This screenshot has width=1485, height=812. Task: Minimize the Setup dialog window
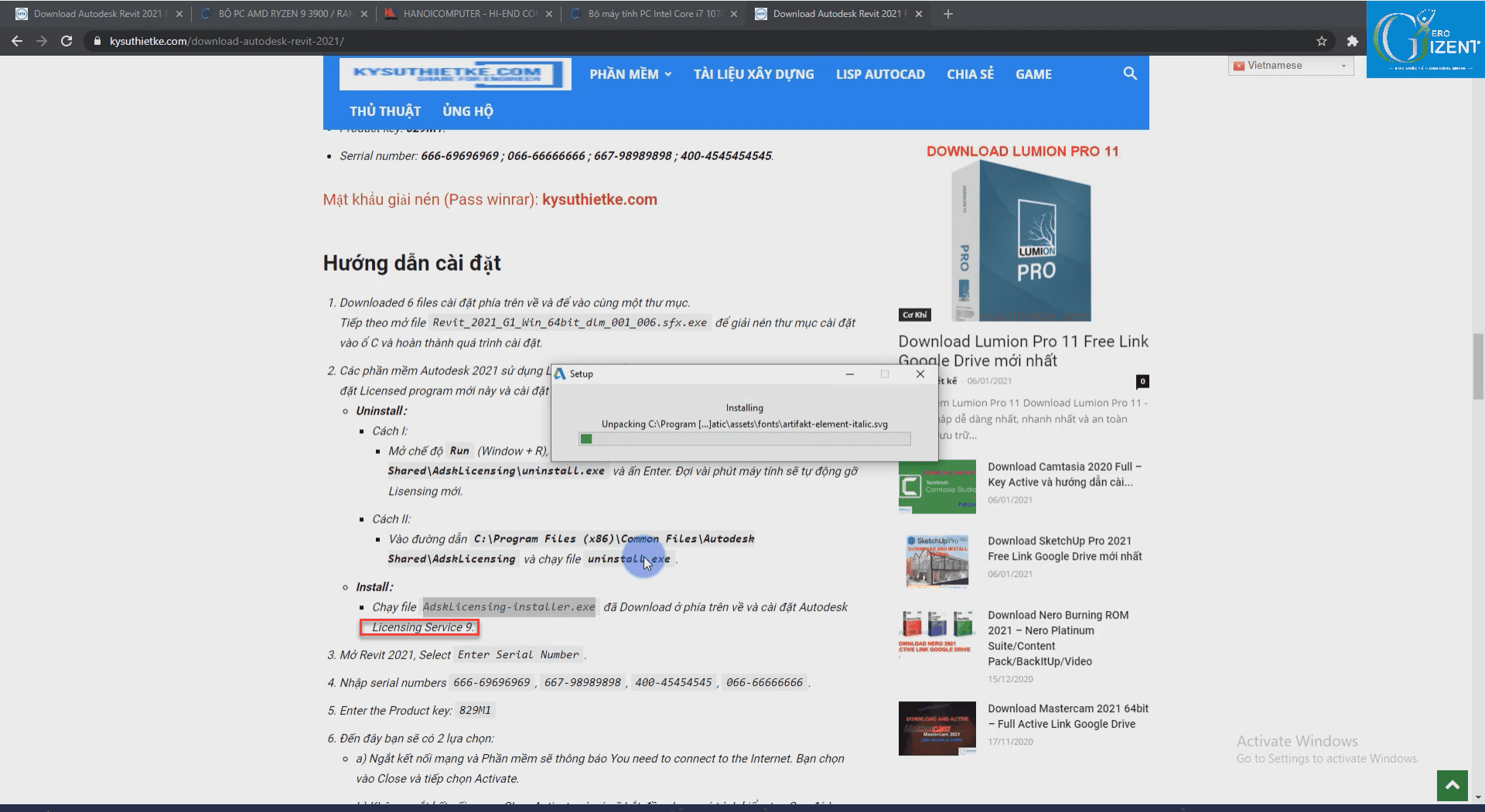850,374
